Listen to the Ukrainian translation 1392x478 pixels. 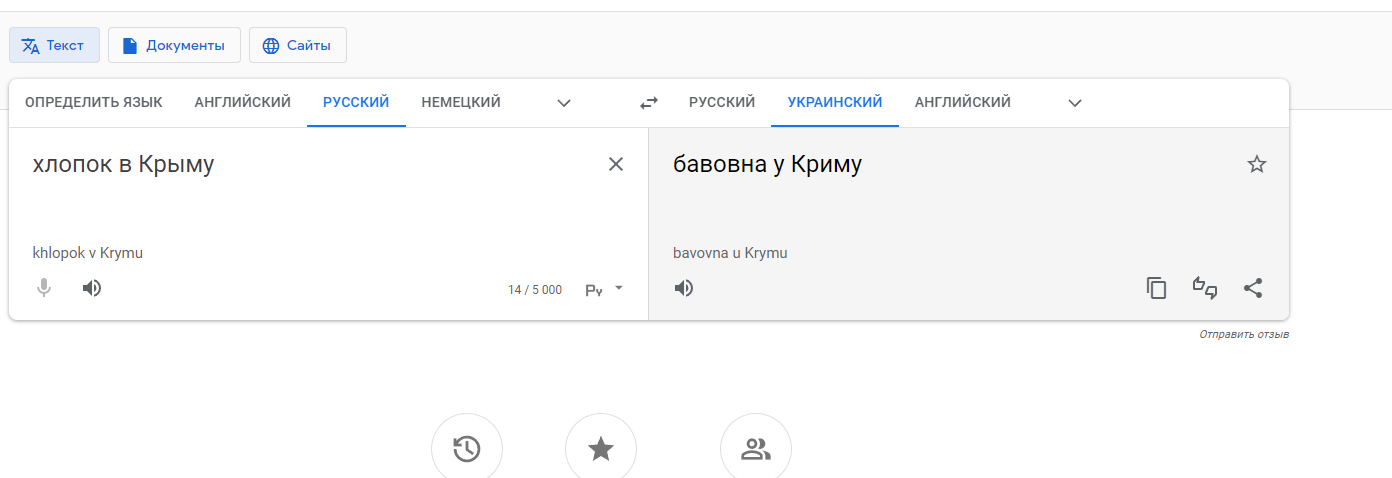tap(684, 288)
